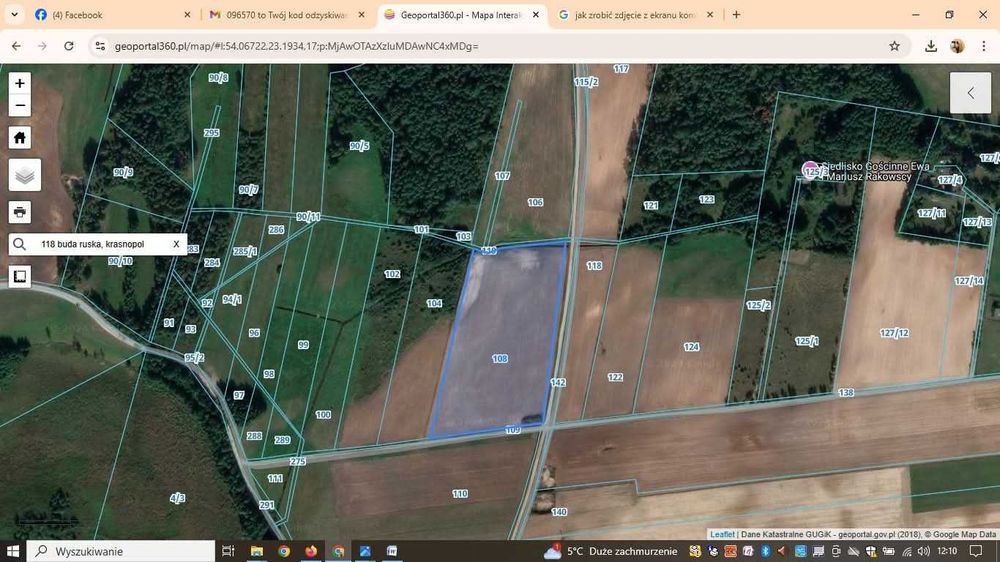Expand the side panel with the arrow button

click(970, 93)
